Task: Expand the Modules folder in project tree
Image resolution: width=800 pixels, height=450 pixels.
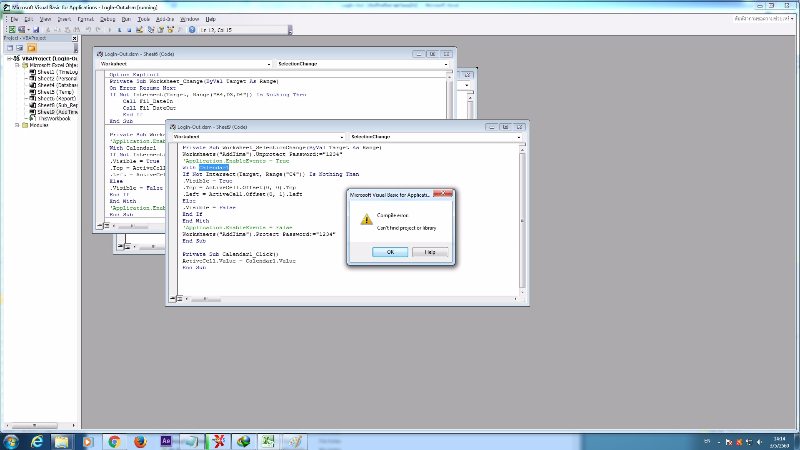Action: pos(18,126)
